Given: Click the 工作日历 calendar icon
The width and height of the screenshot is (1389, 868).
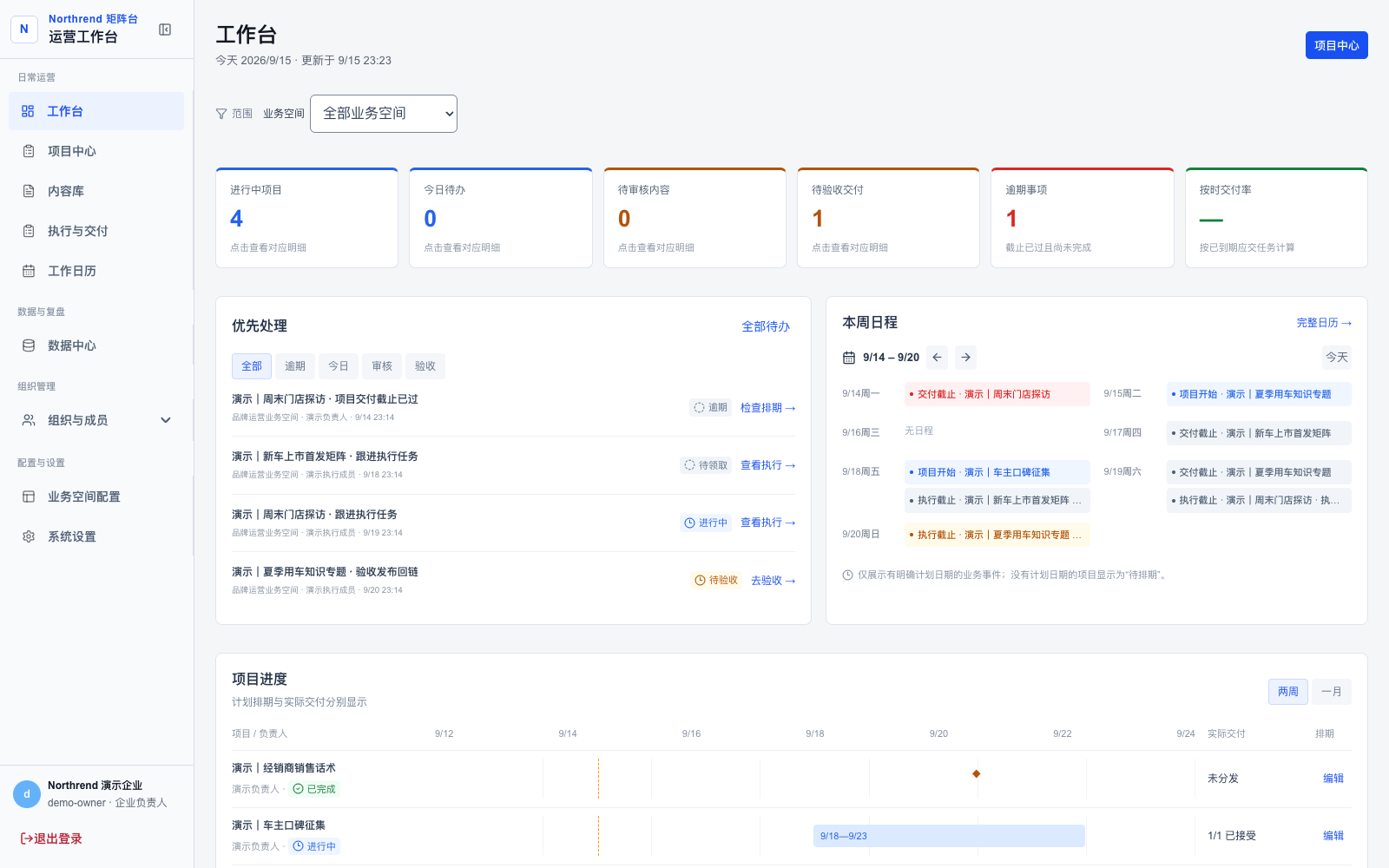Looking at the screenshot, I should 29,271.
